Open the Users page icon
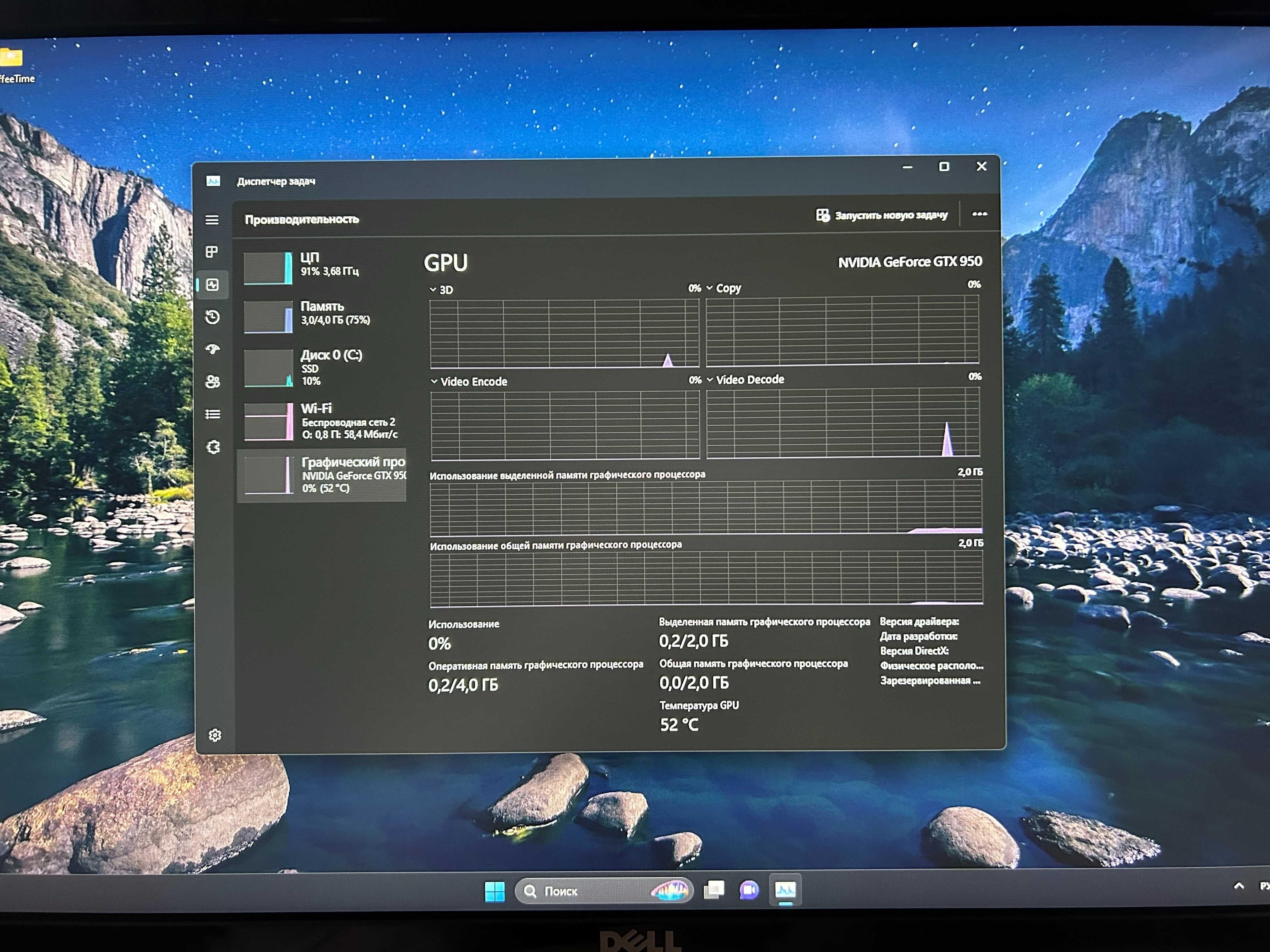The image size is (1270, 952). click(x=213, y=382)
